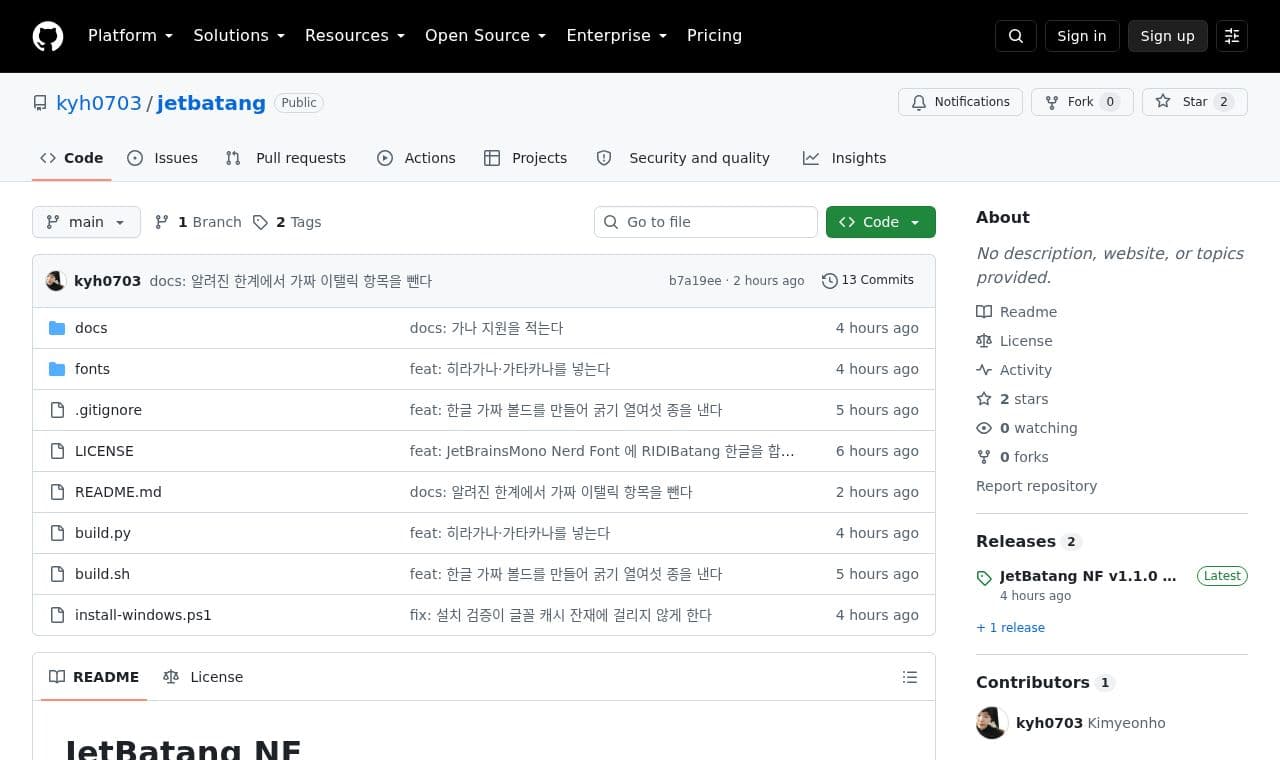Expand the Solutions menu

pos(239,36)
